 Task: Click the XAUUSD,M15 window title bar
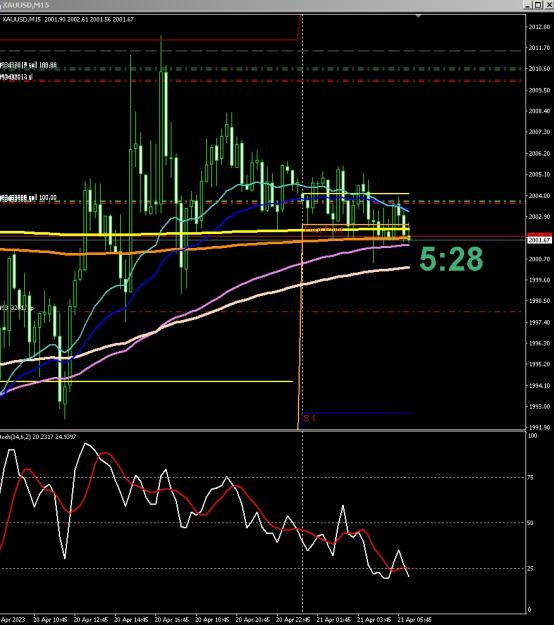[259, 5]
